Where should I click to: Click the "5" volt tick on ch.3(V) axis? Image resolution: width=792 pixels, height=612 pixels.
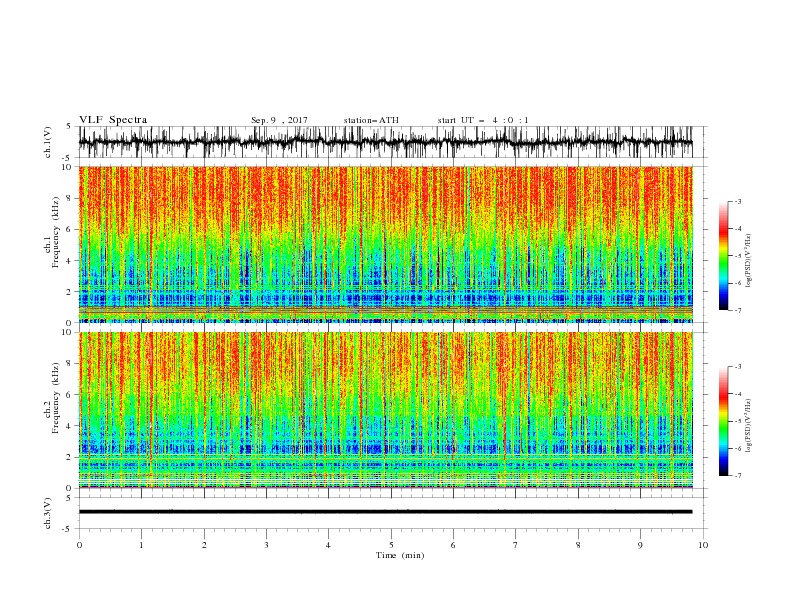(69, 497)
